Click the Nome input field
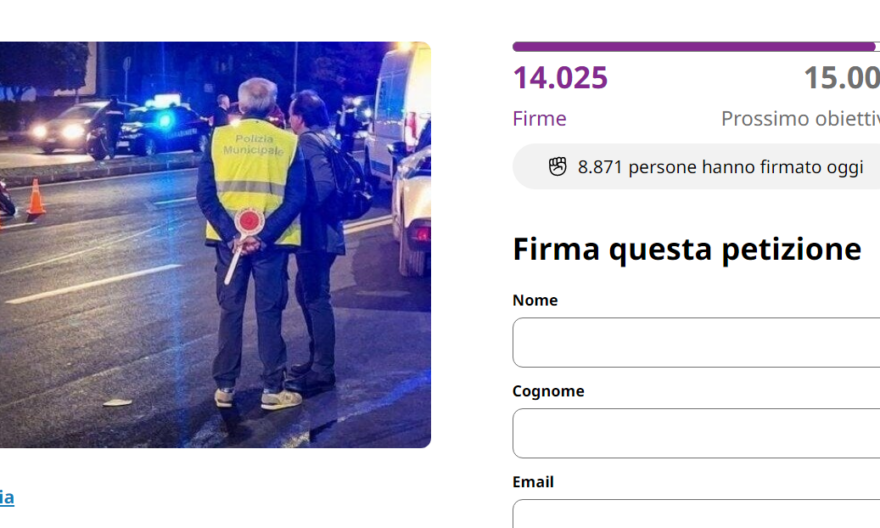The image size is (880, 528). coord(696,342)
